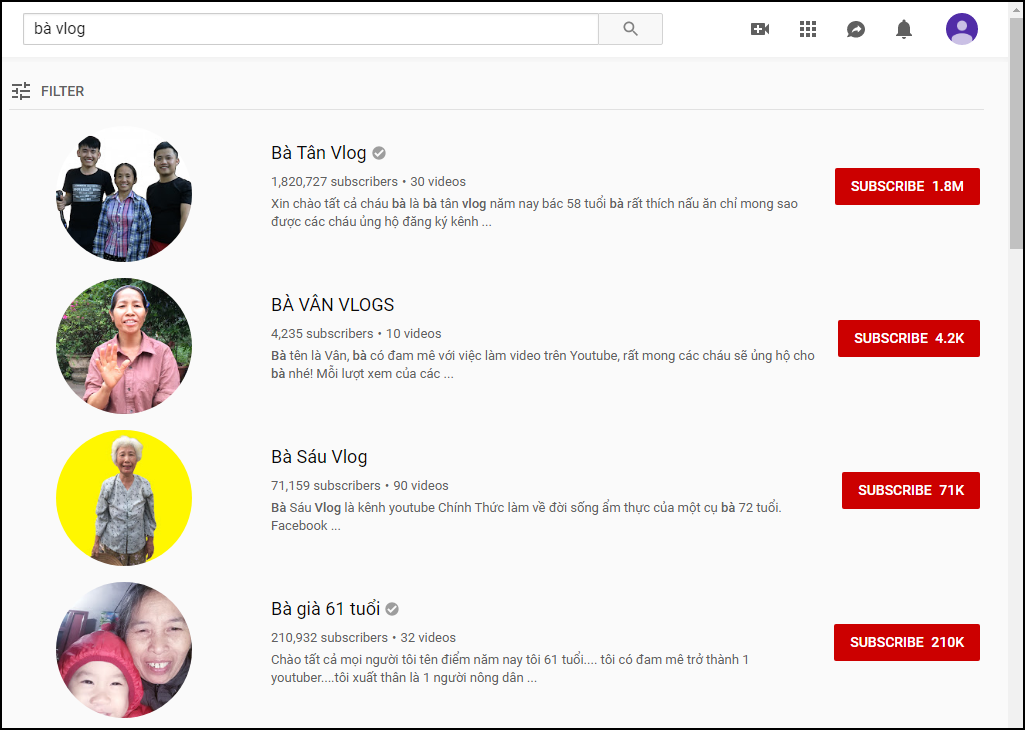
Task: Expand the FILTER options
Action: pyautogui.click(x=48, y=91)
